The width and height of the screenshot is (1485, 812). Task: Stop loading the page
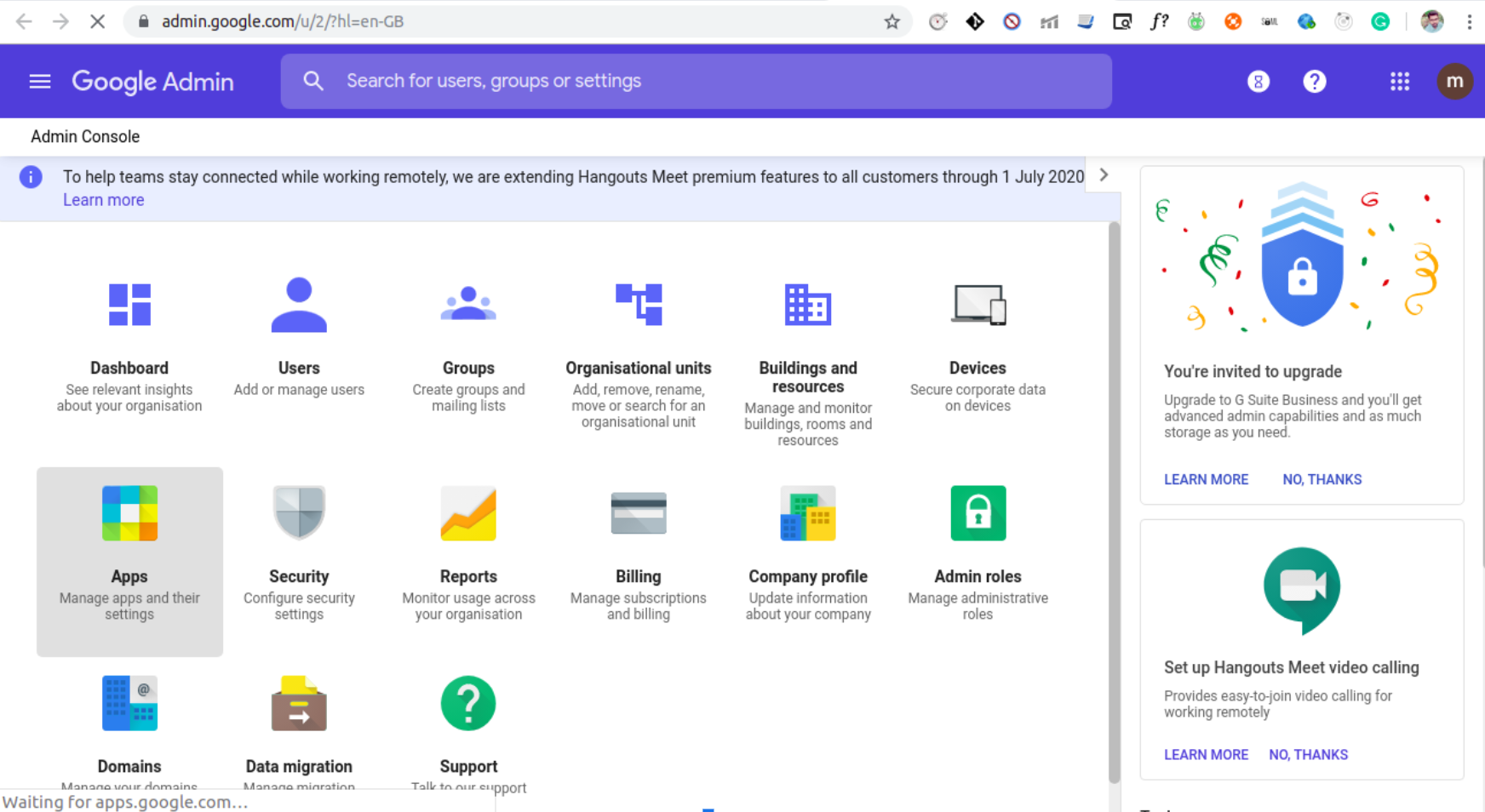pos(98,21)
